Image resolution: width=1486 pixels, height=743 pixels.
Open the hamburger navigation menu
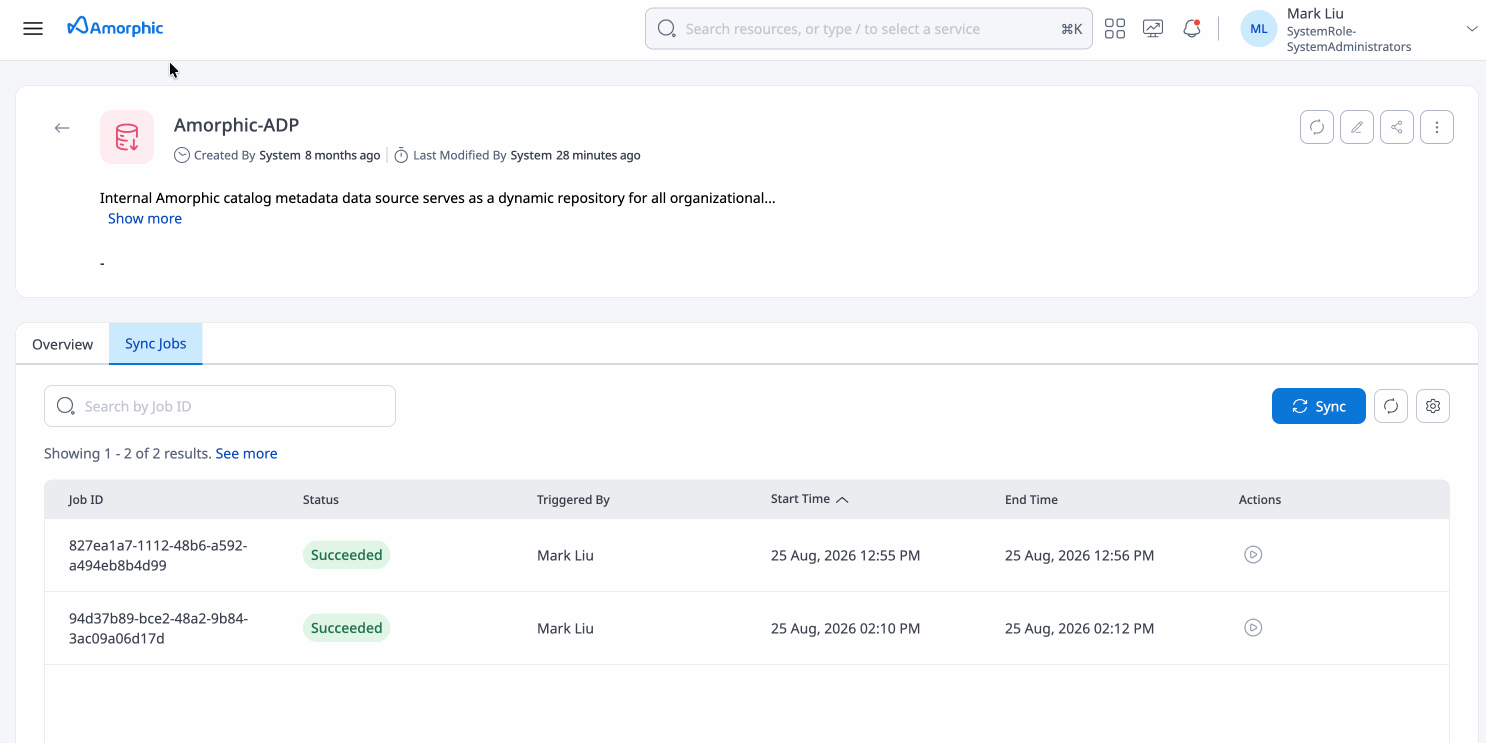click(33, 28)
